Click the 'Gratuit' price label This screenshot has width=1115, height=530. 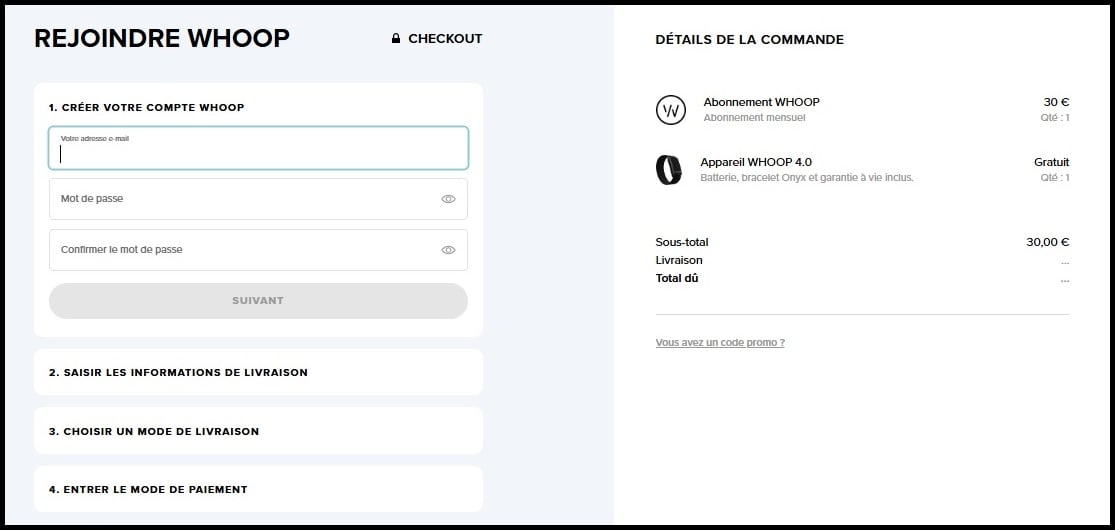click(x=1051, y=162)
